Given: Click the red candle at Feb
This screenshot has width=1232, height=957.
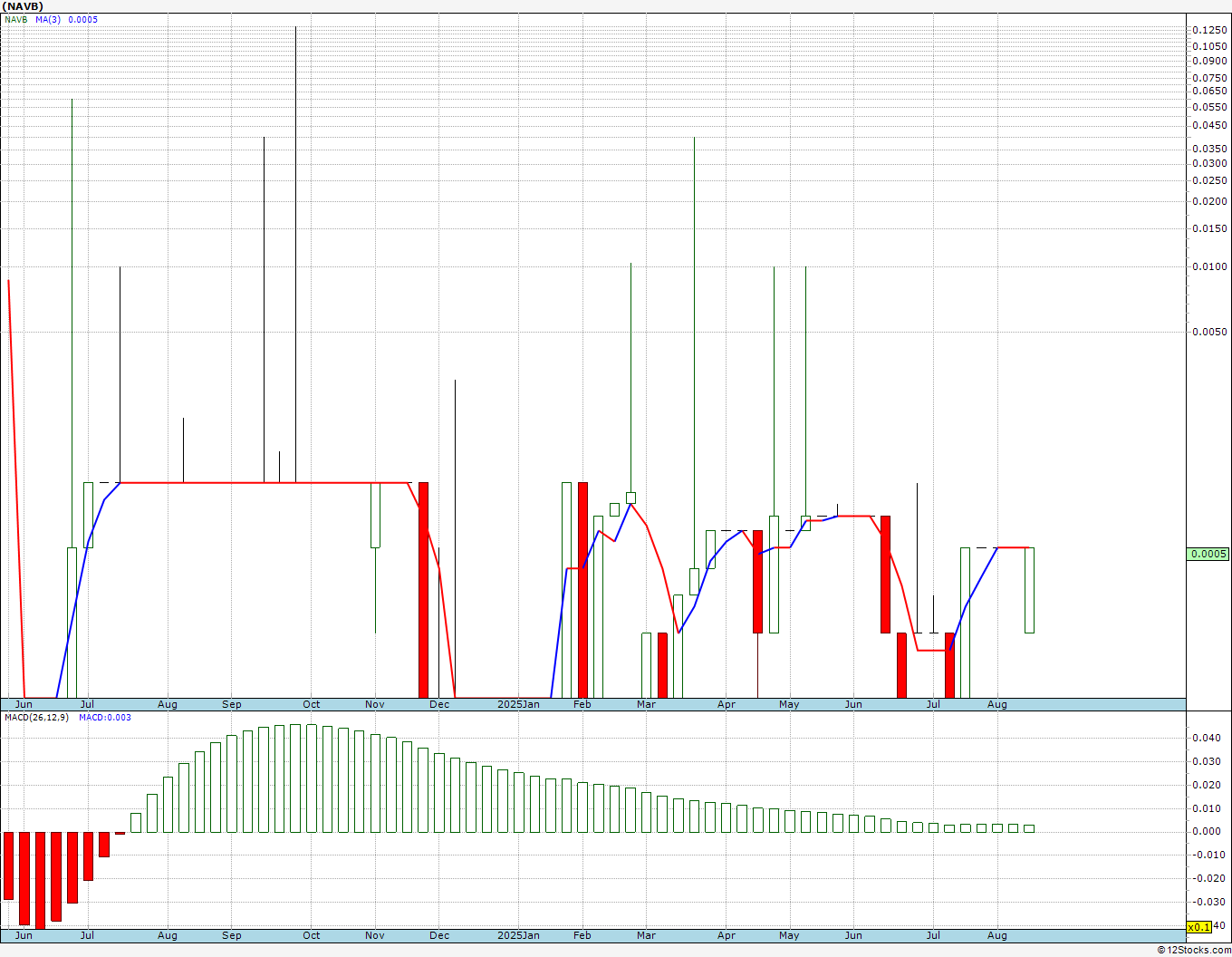Looking at the screenshot, I should (582, 589).
